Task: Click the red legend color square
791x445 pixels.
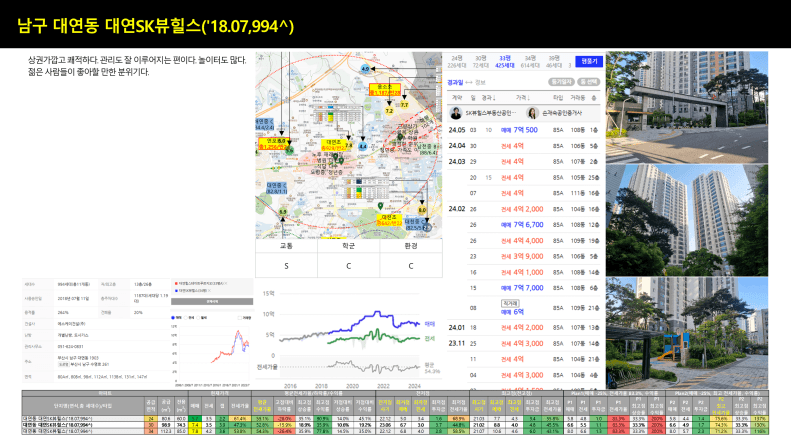Action: tap(176, 284)
